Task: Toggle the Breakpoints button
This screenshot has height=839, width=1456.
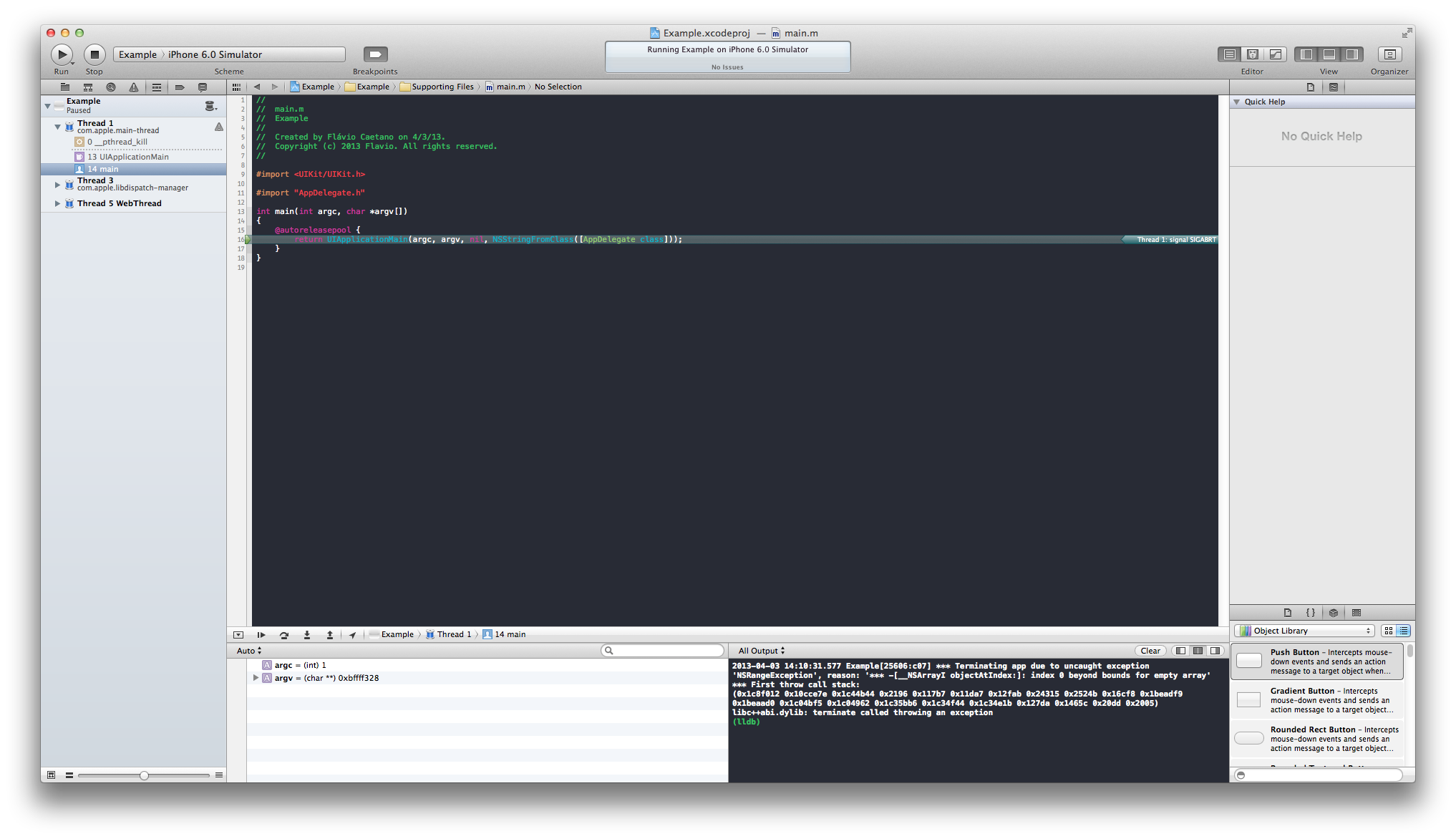Action: coord(375,54)
